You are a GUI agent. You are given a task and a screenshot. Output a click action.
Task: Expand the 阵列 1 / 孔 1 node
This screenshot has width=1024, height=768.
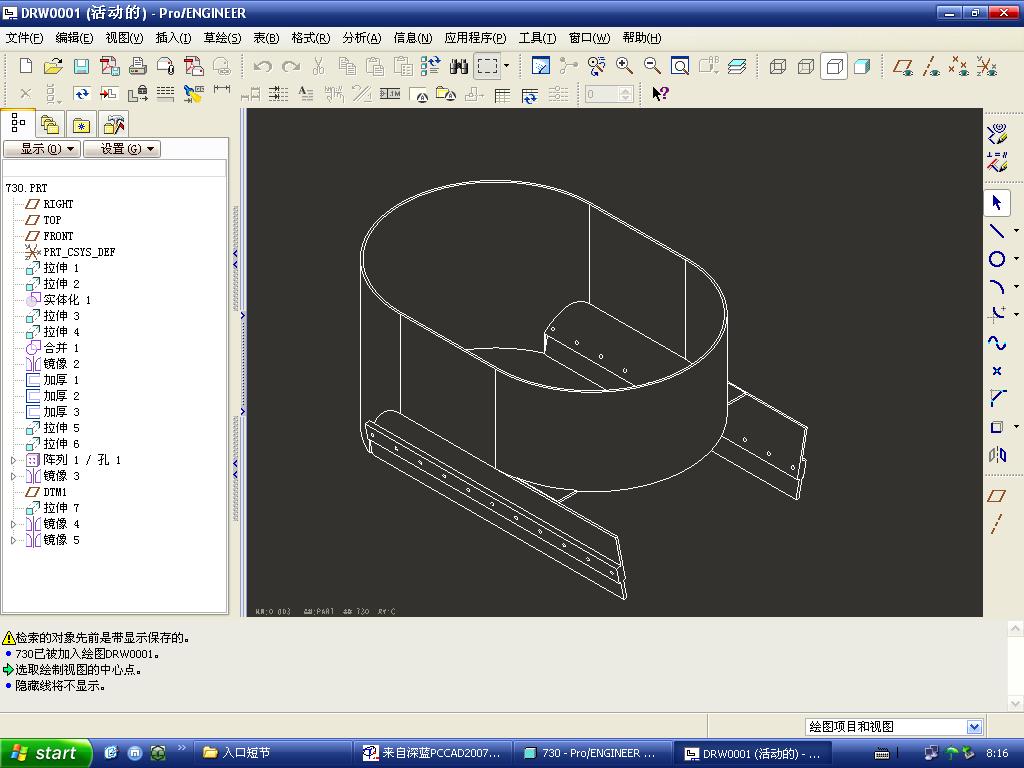point(13,460)
